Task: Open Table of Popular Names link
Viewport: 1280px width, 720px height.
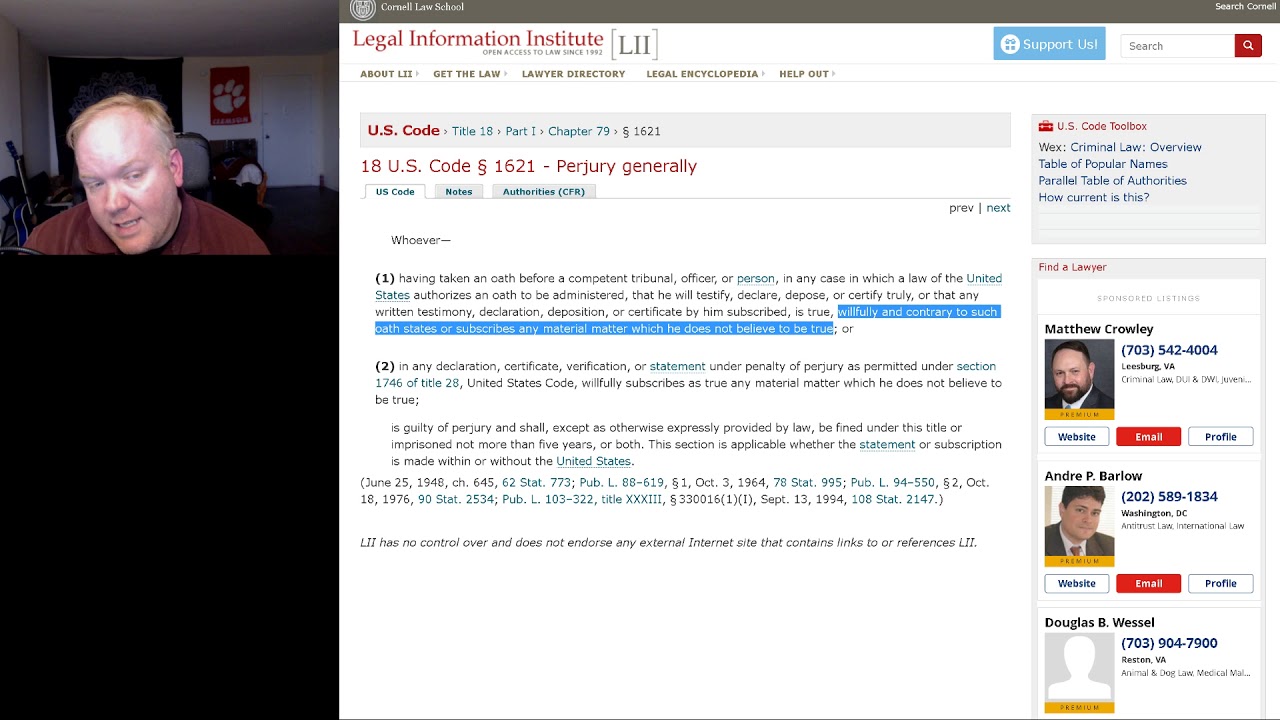Action: (1103, 164)
